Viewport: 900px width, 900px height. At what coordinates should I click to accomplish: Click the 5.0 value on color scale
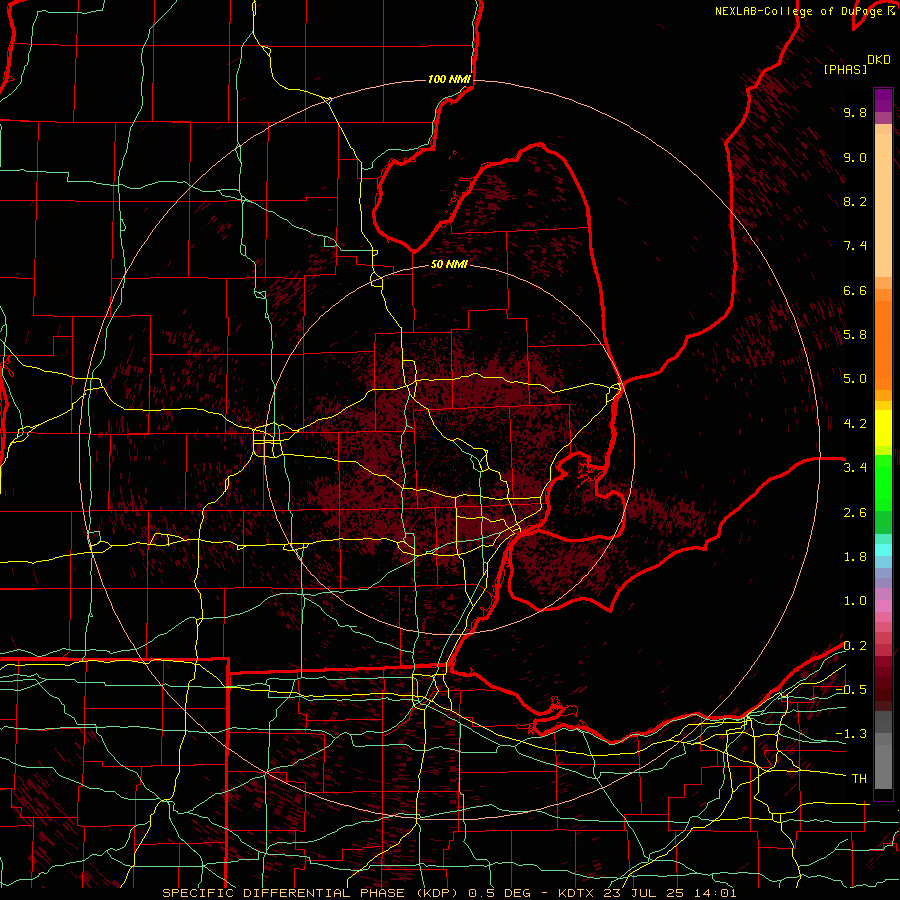(x=855, y=379)
